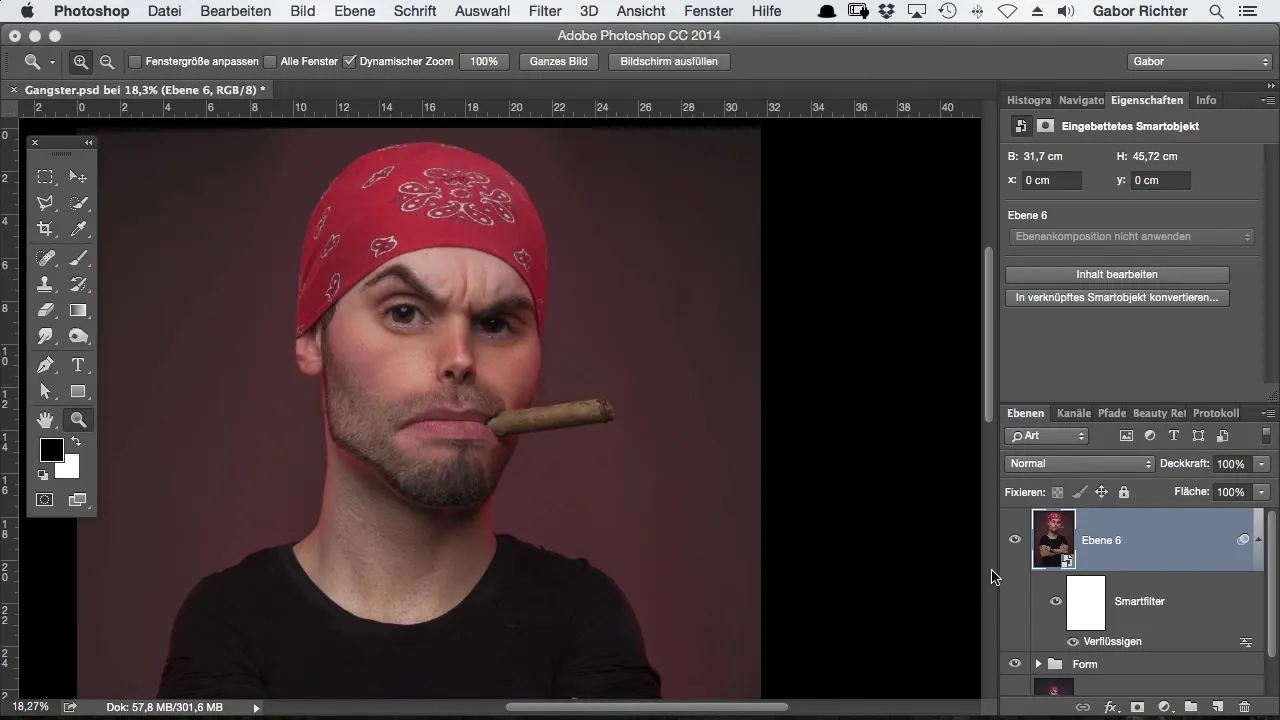
Task: Open the layer style fx menu
Action: tap(1110, 707)
